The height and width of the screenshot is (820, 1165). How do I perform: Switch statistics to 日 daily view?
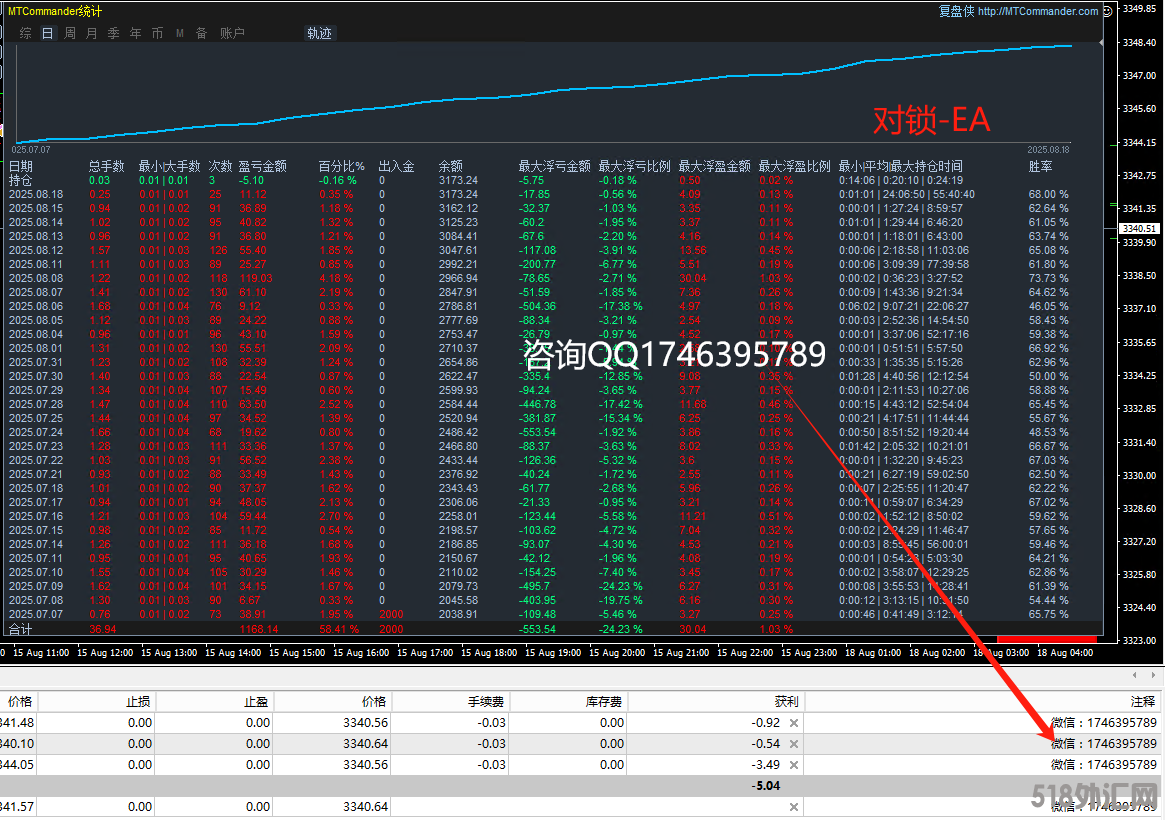pyautogui.click(x=48, y=33)
